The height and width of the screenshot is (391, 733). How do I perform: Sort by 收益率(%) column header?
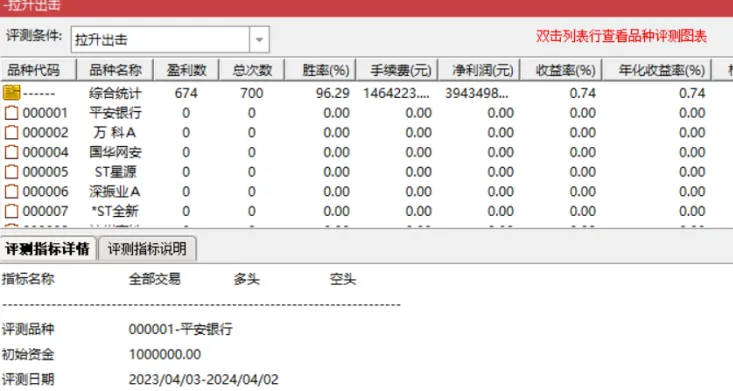coord(561,70)
